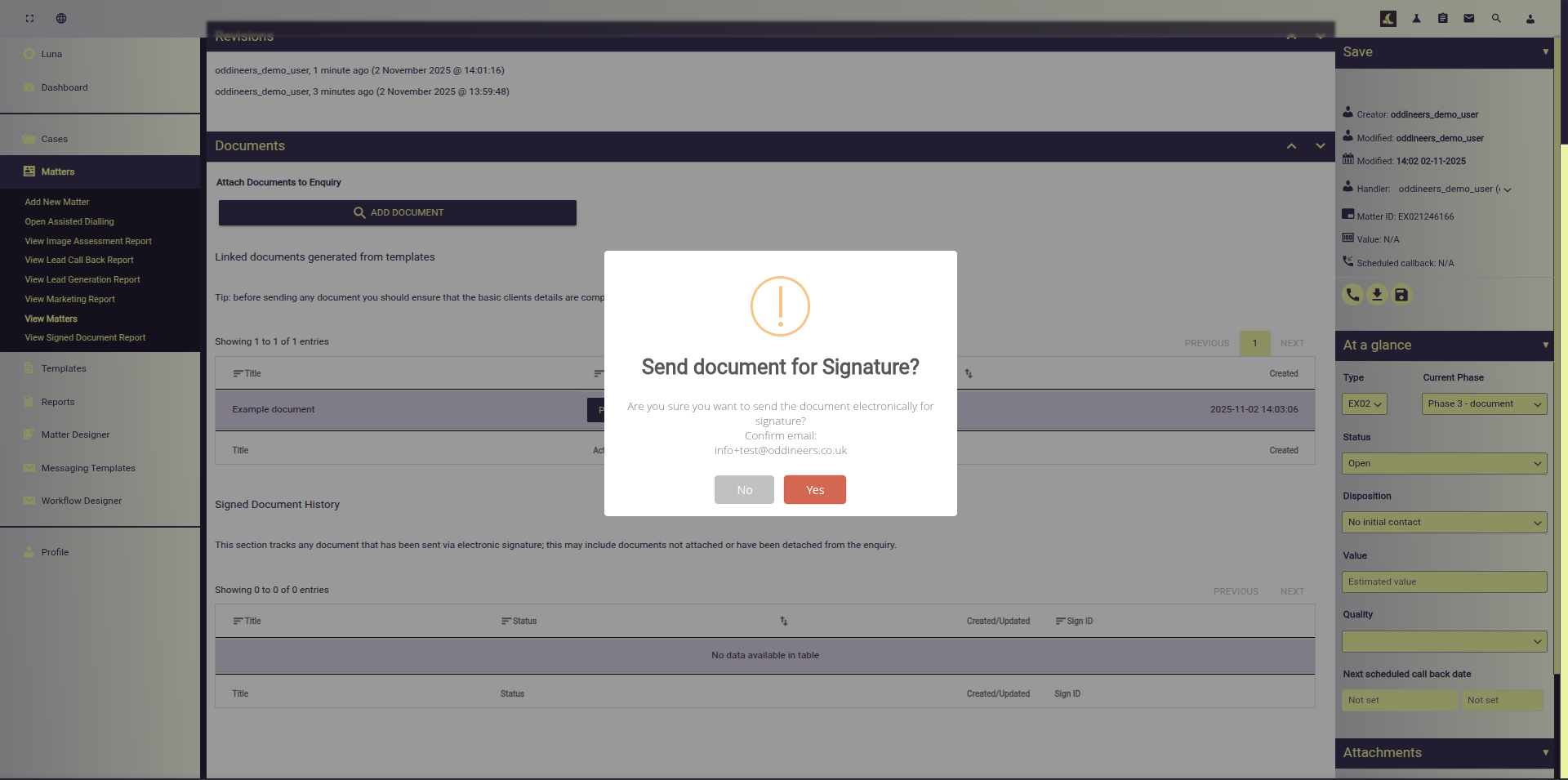Viewport: 1568px width, 780px height.
Task: Click the phone call icon button
Action: tap(1352, 295)
